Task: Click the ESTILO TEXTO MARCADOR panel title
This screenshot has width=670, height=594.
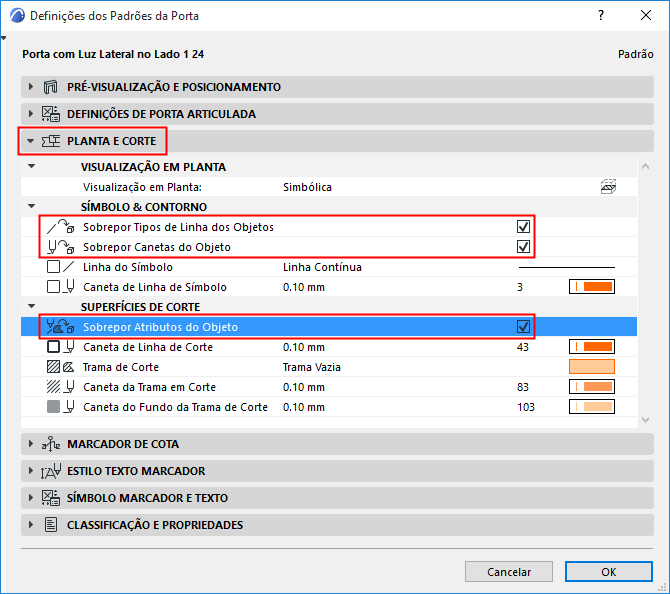Action: pos(136,471)
